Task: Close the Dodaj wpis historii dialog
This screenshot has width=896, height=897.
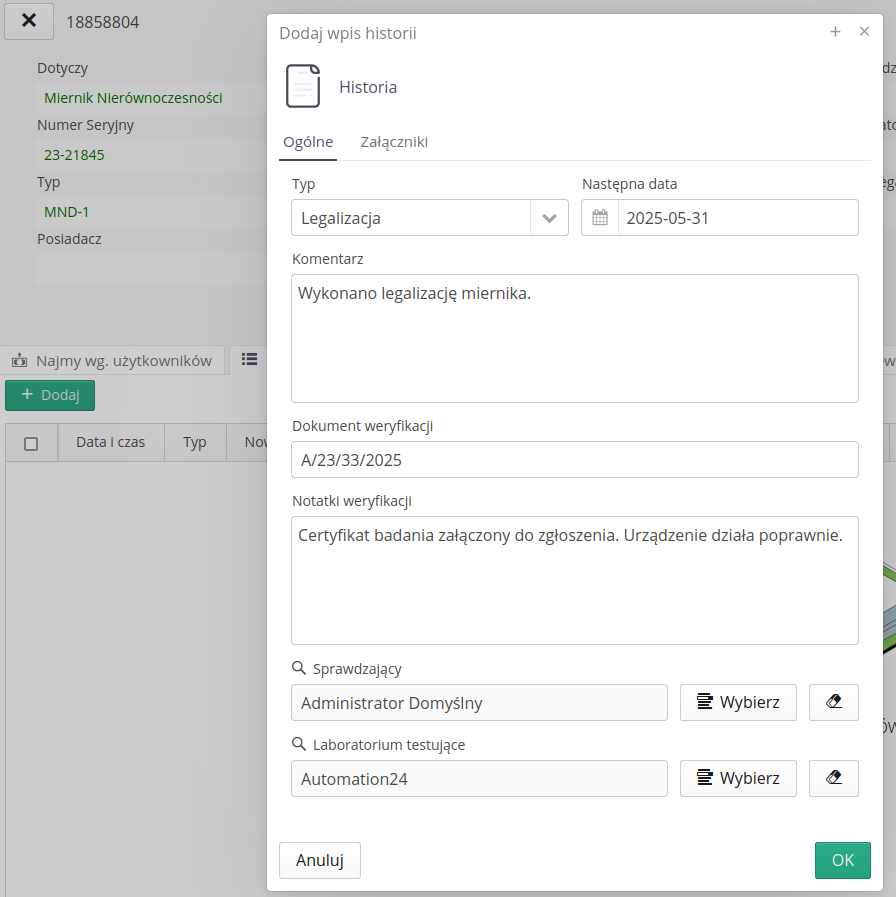Action: pos(864,32)
